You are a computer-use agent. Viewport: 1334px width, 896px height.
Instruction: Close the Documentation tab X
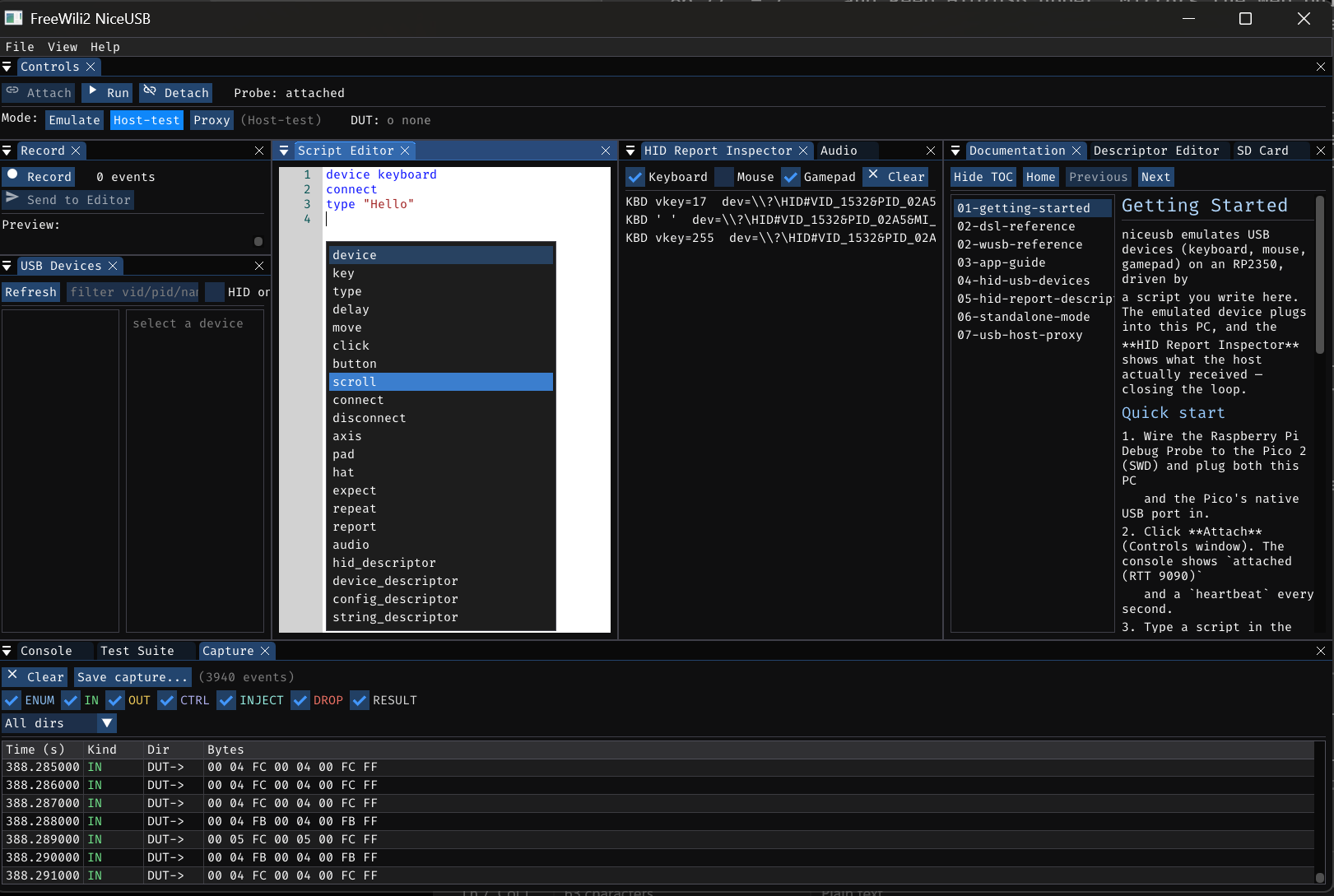pos(1076,151)
